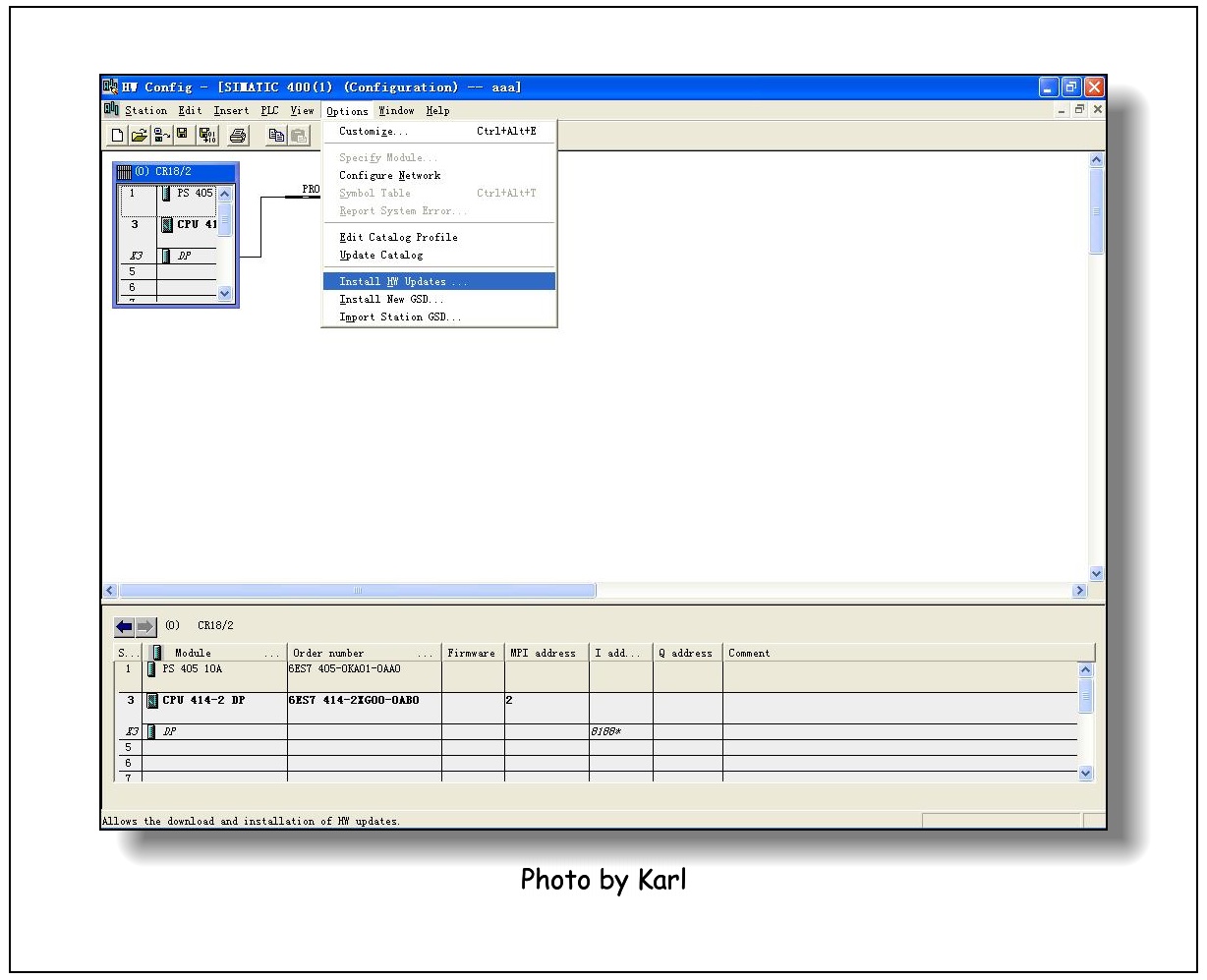1207x980 pixels.
Task: Click the Open folder toolbar icon
Action: [x=139, y=137]
